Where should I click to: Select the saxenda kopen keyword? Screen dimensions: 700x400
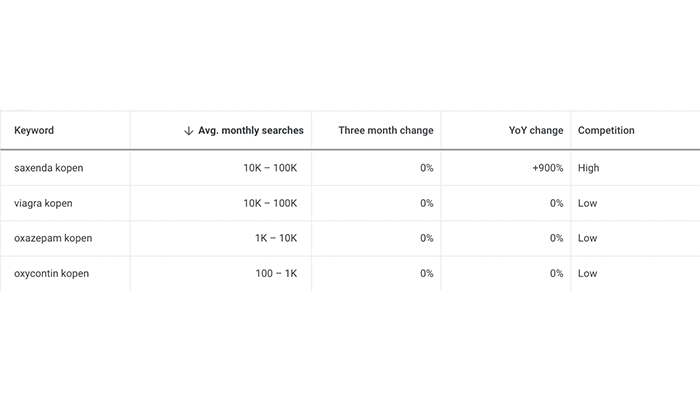tap(49, 168)
